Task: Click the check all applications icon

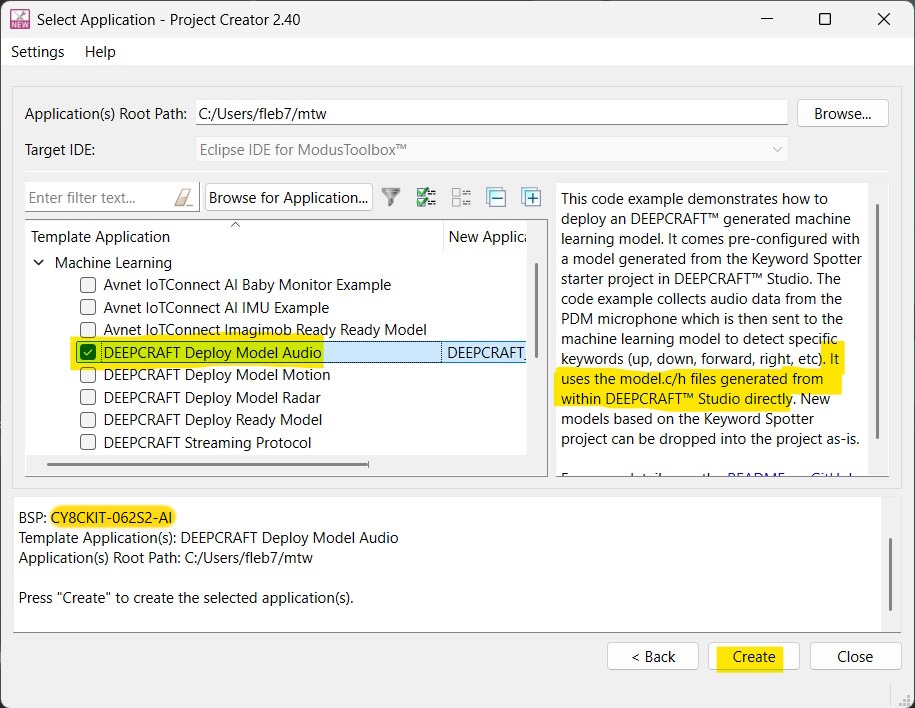Action: point(426,197)
